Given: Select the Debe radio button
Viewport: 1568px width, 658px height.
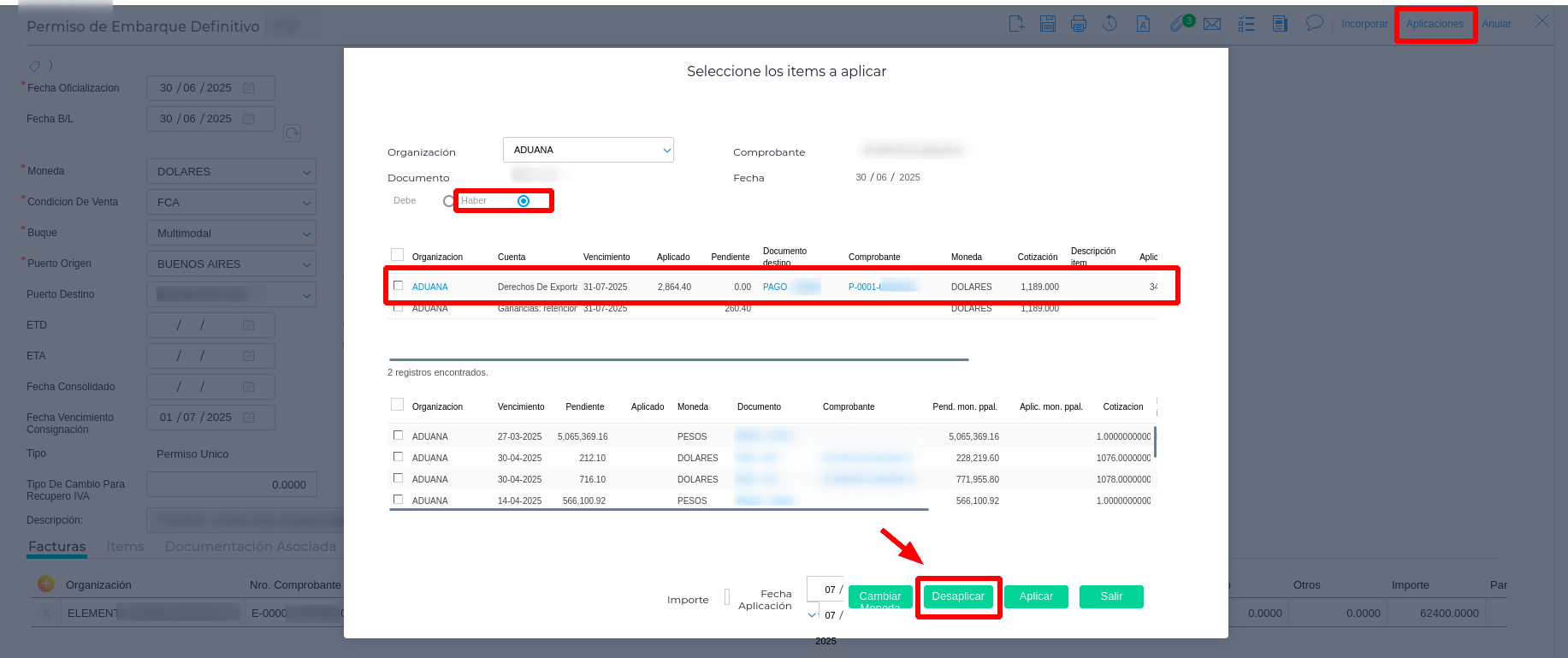Looking at the screenshot, I should pyautogui.click(x=448, y=201).
